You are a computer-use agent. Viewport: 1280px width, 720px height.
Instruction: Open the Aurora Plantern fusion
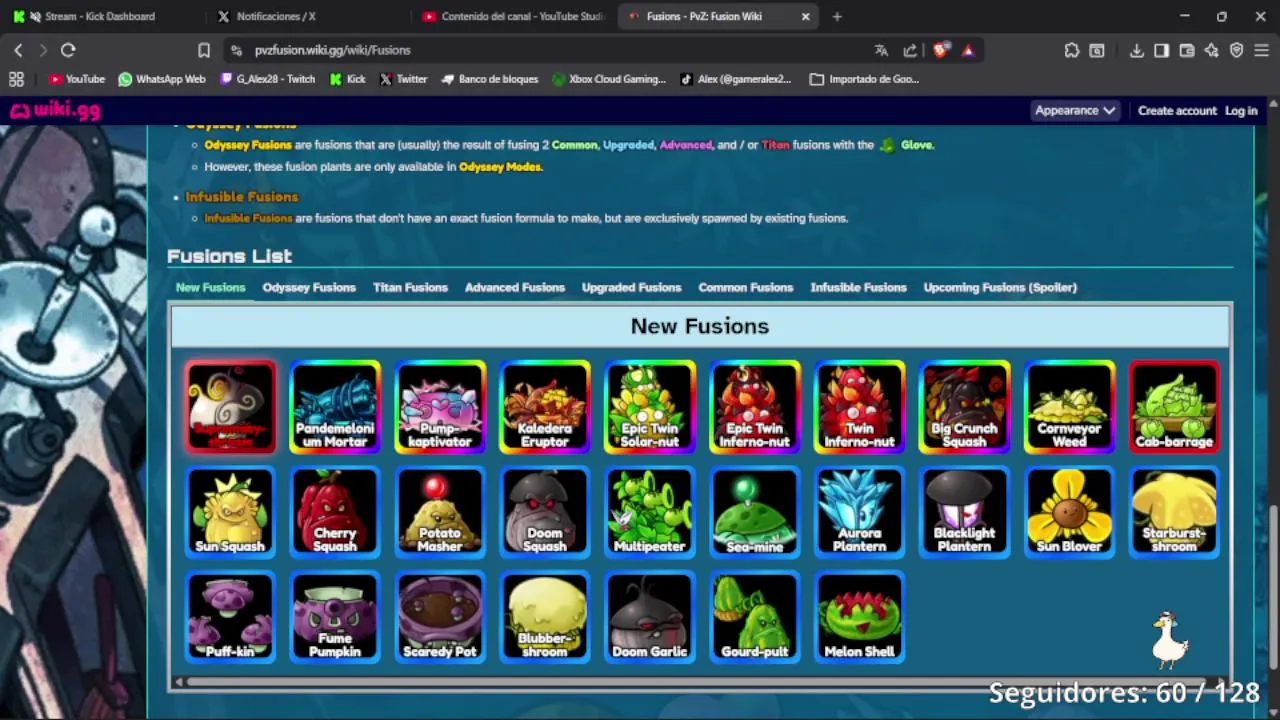(859, 512)
